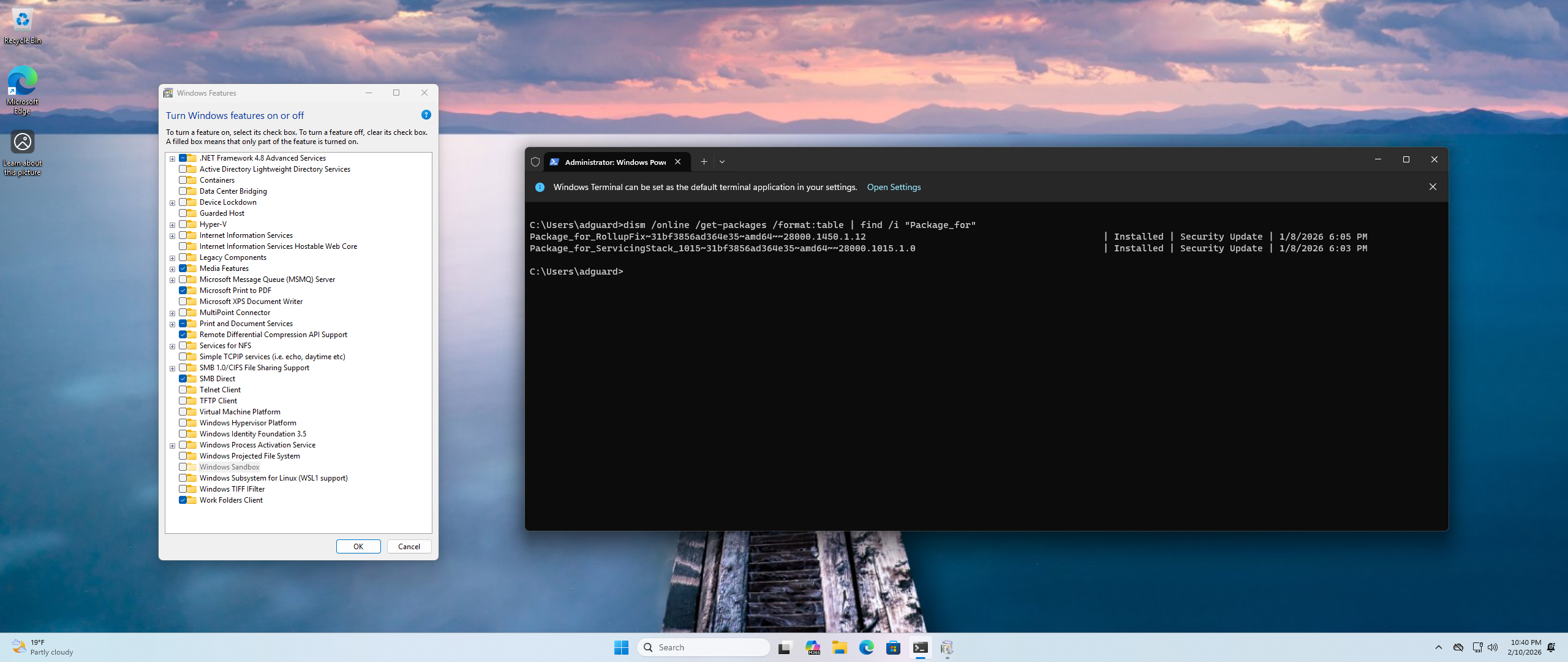Select Windows Subsystem for Linux item
The width and height of the screenshot is (1568, 662).
click(x=273, y=478)
